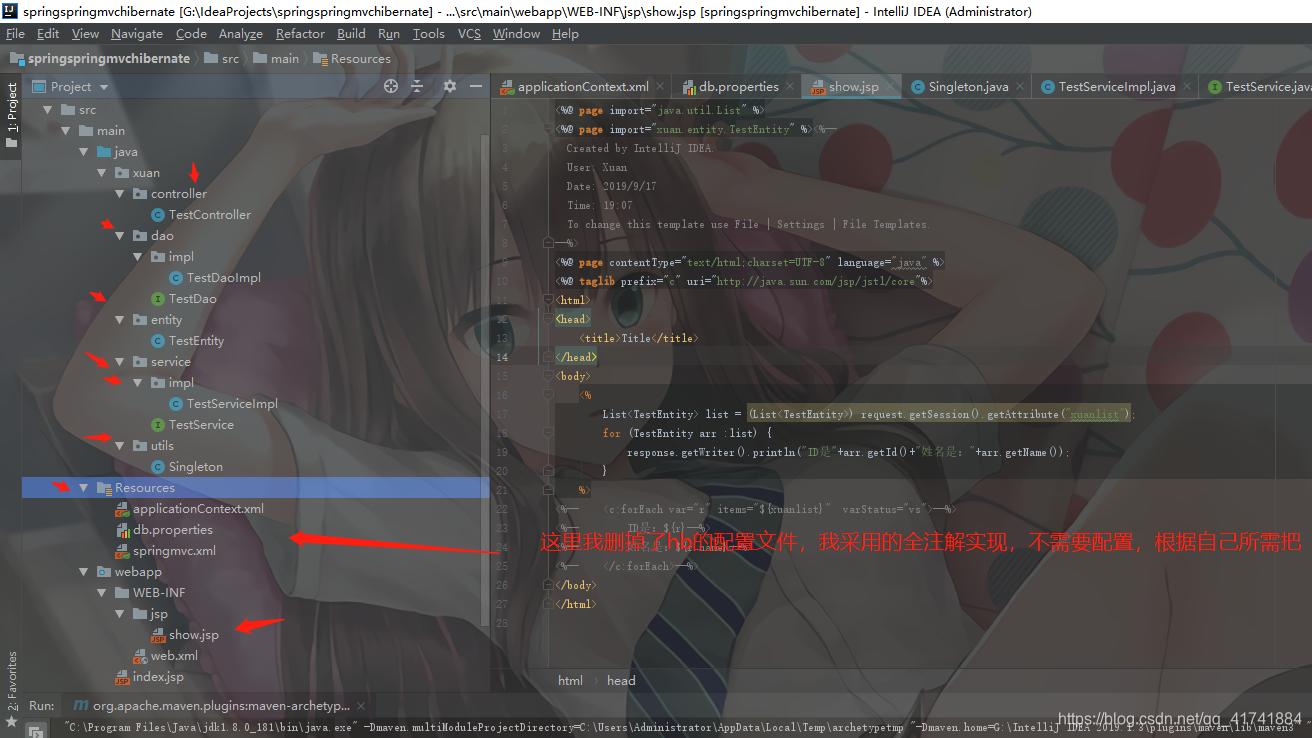Open the Build menu
This screenshot has height=738, width=1312.
(x=351, y=33)
